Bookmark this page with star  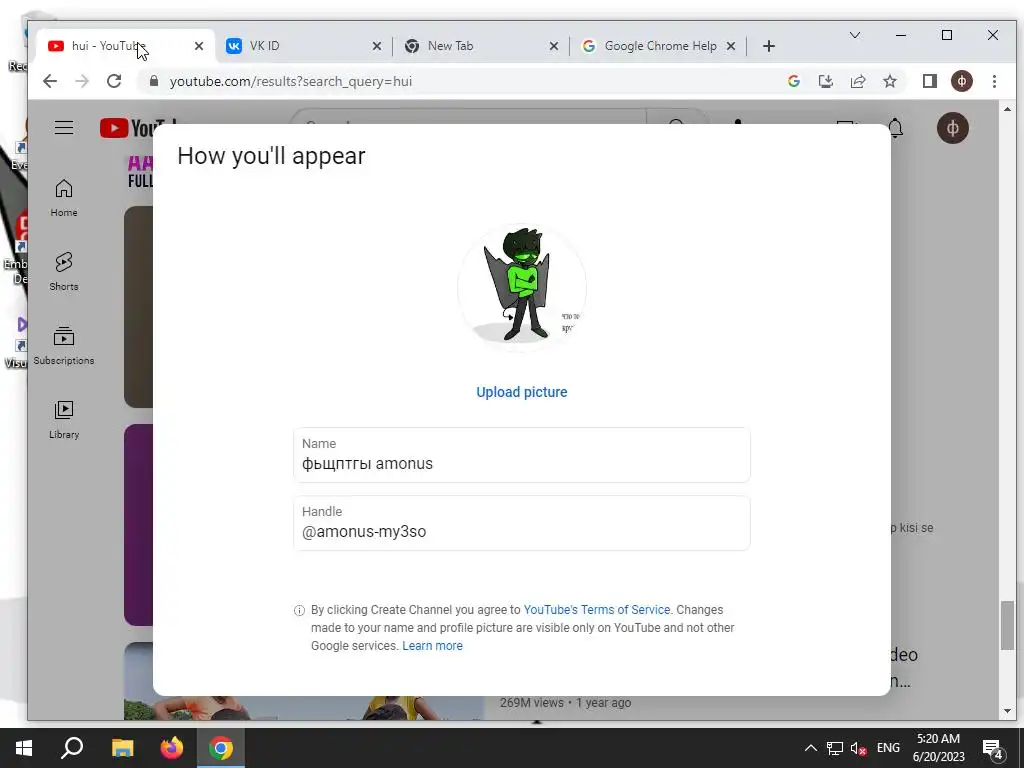tap(889, 81)
